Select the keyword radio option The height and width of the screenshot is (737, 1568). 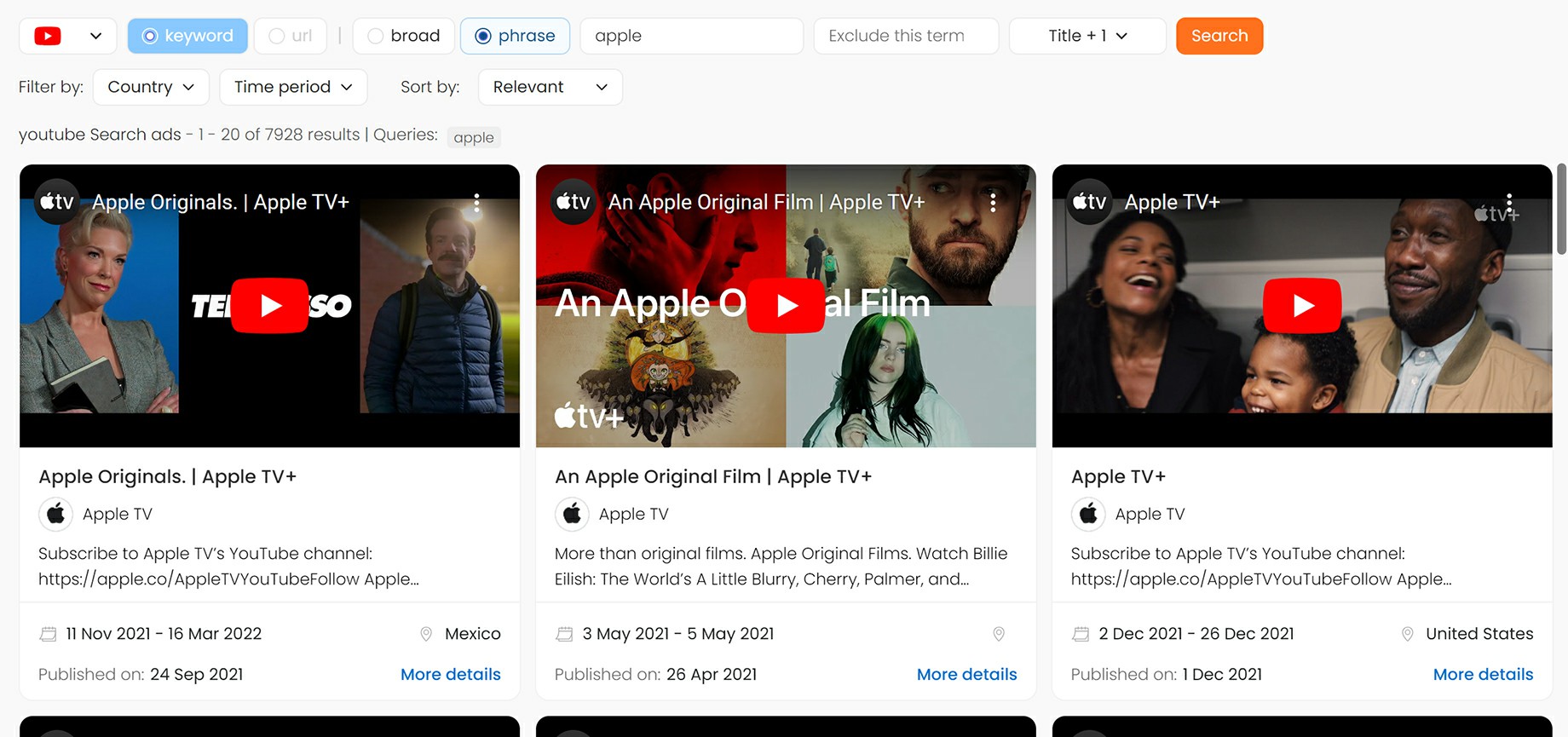coord(187,36)
